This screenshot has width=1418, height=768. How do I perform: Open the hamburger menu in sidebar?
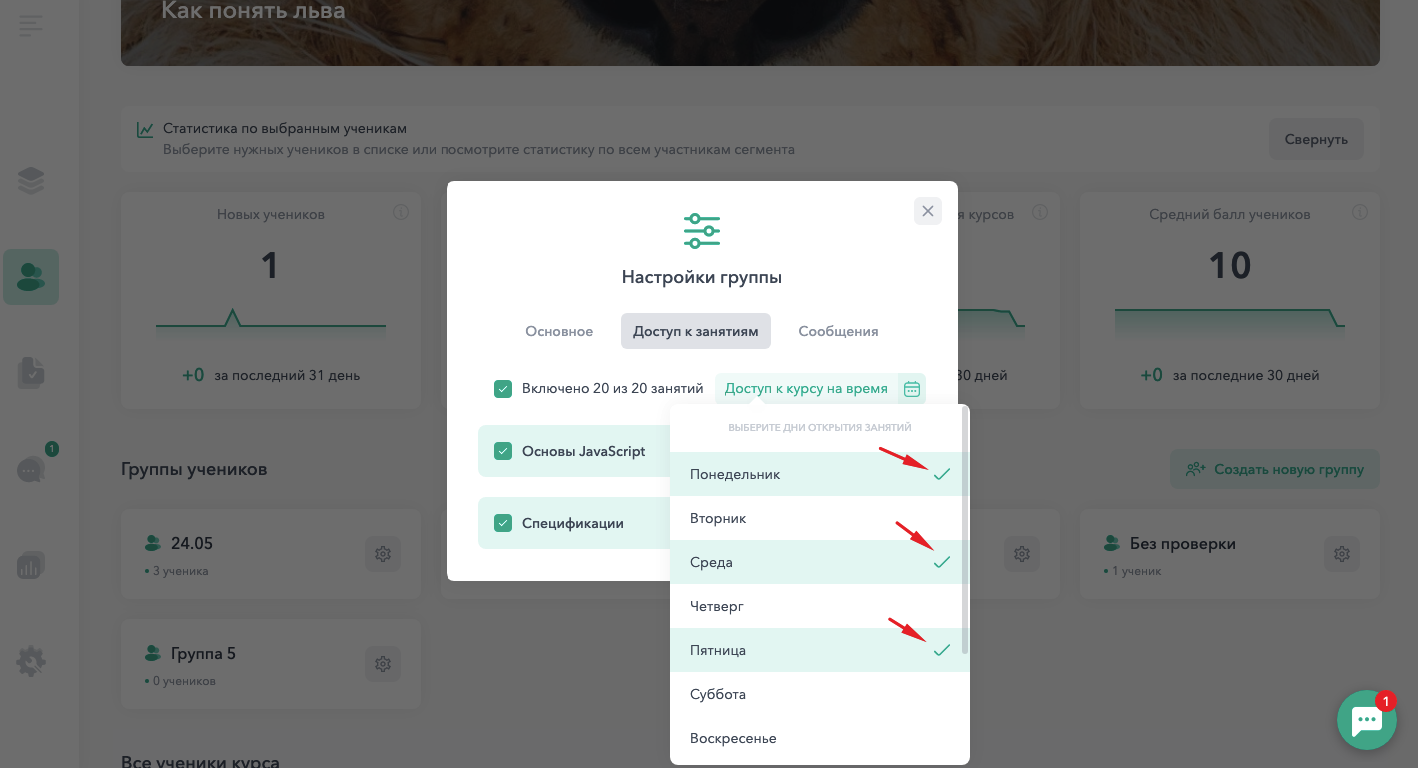pyautogui.click(x=31, y=25)
